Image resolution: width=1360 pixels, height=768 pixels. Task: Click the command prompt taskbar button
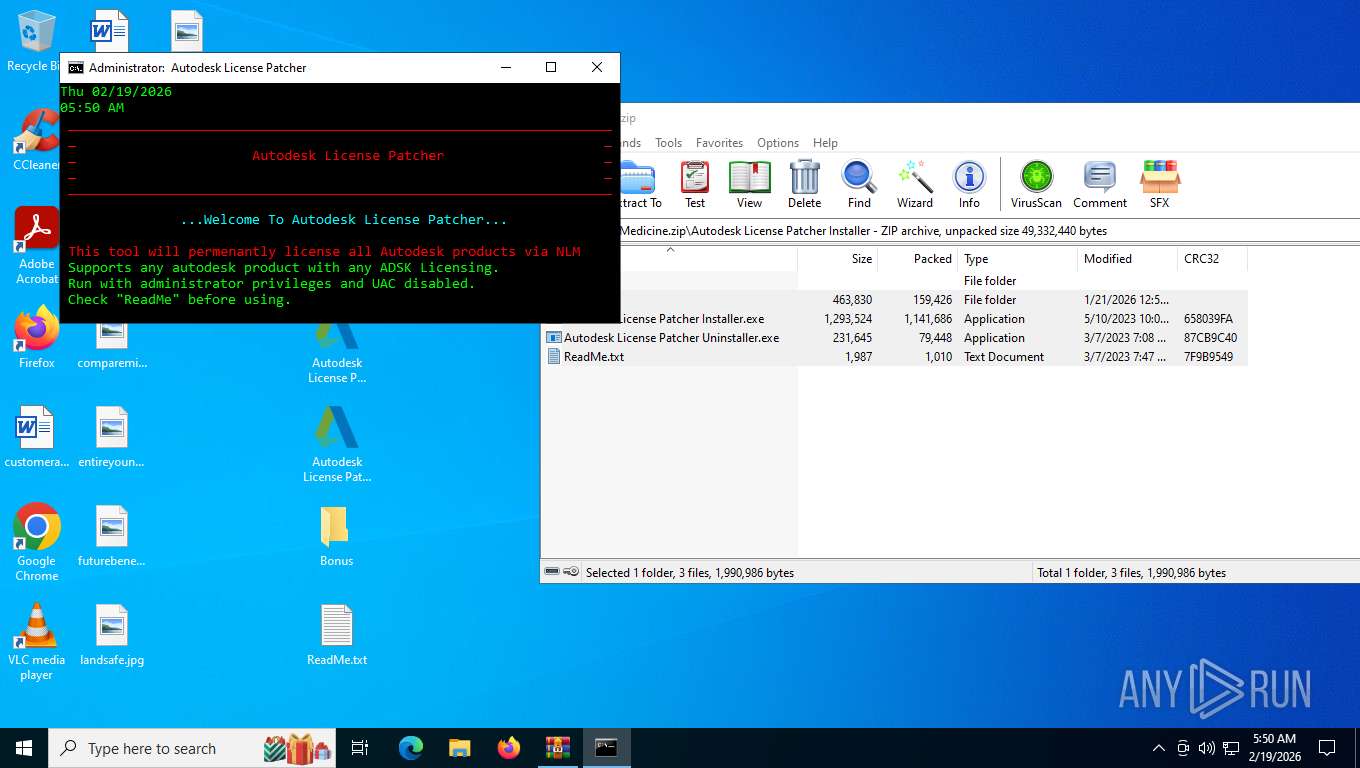(606, 747)
